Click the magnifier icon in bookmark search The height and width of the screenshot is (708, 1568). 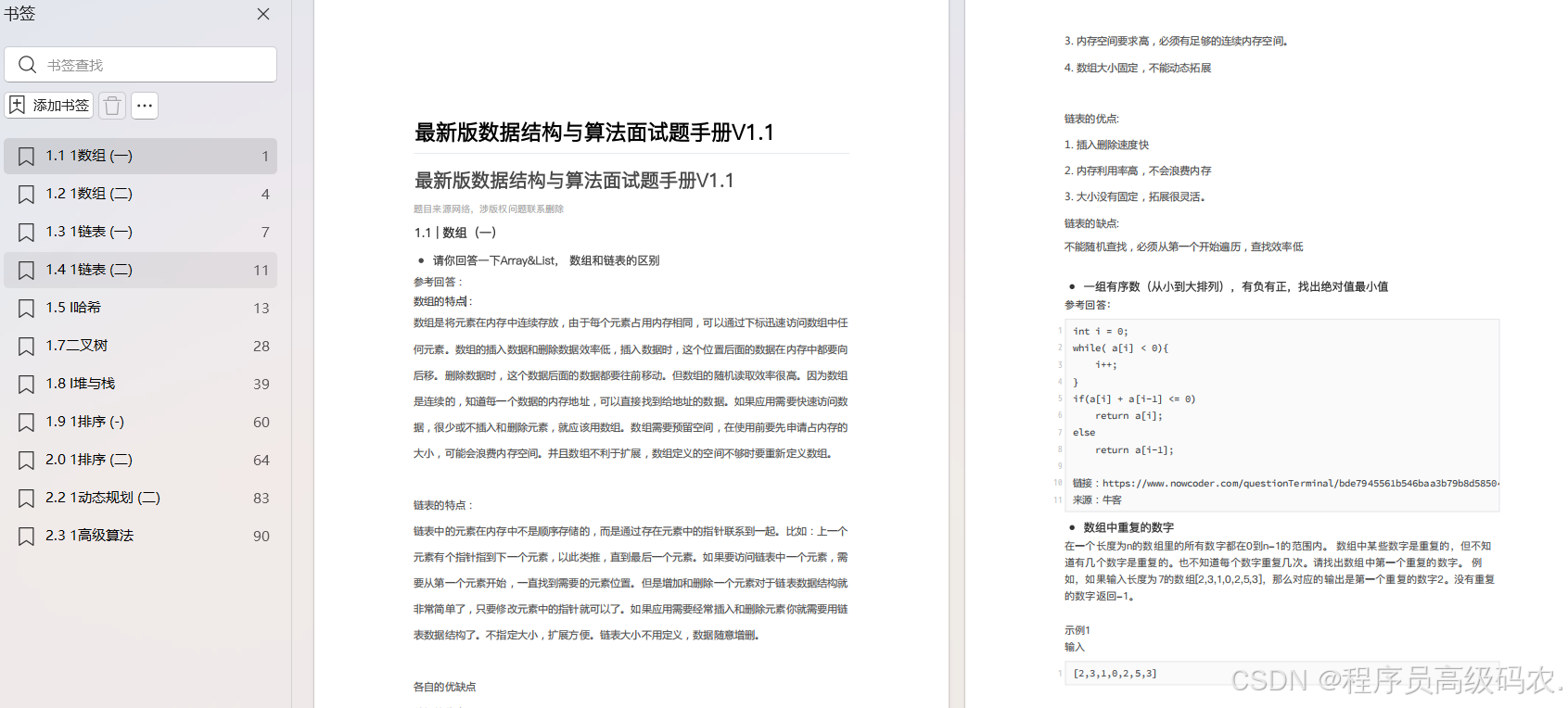[27, 65]
